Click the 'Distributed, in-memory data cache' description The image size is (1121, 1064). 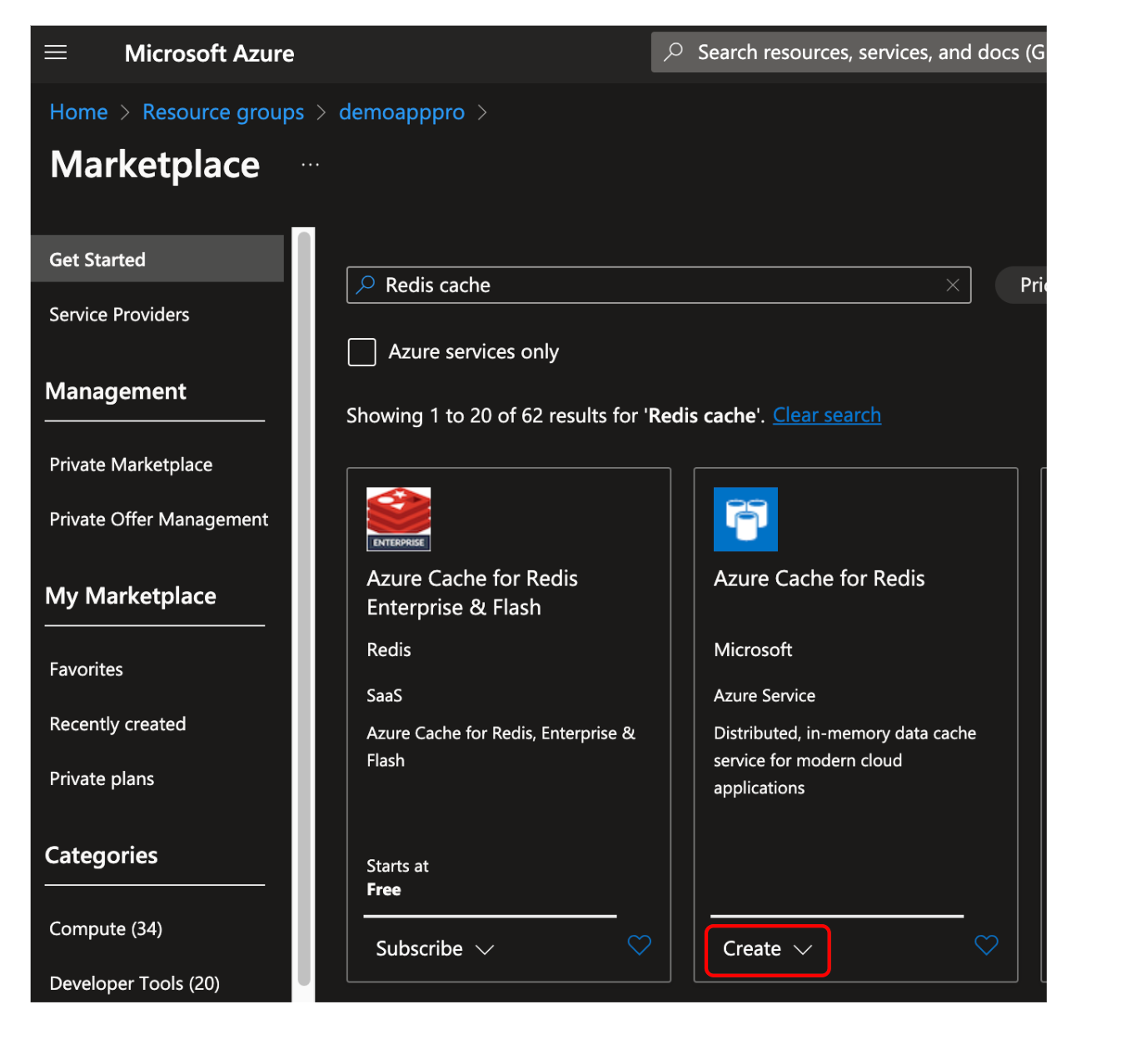point(844,760)
